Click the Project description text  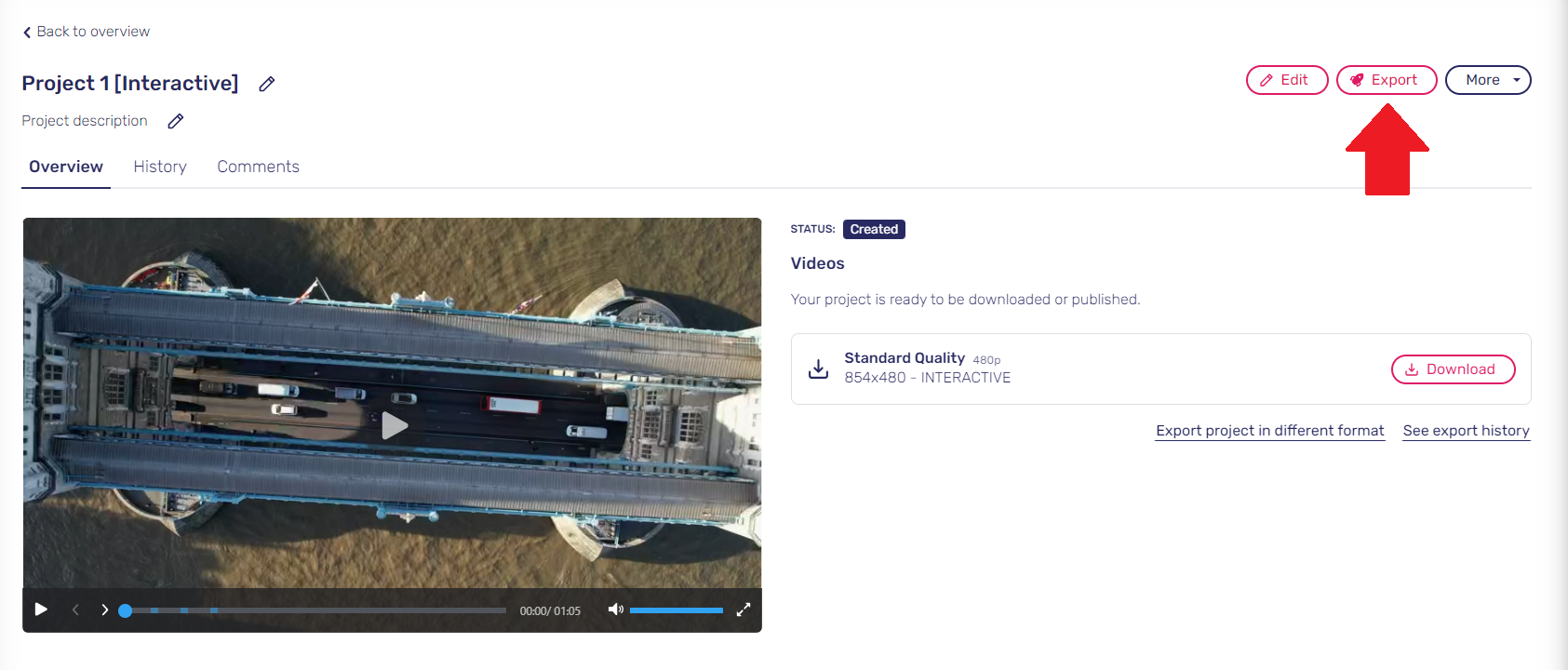[x=85, y=121]
